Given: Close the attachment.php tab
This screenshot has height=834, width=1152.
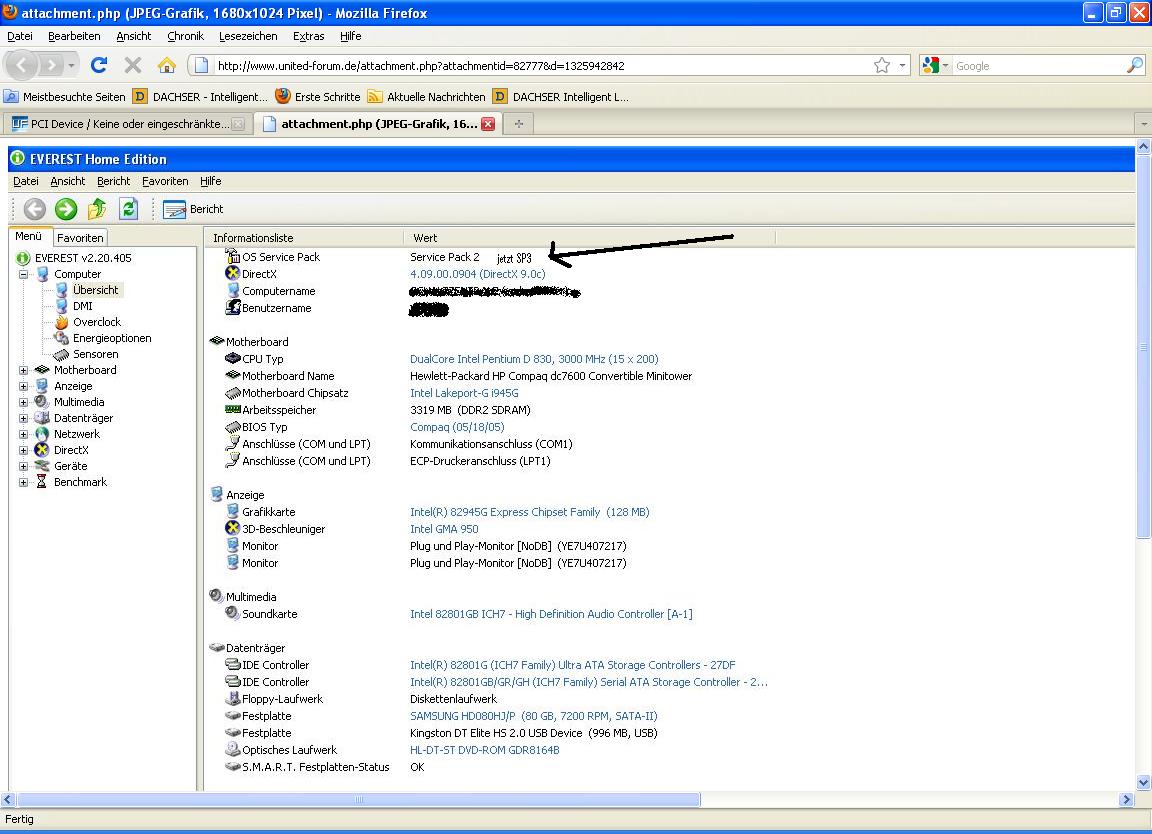Looking at the screenshot, I should (x=488, y=124).
